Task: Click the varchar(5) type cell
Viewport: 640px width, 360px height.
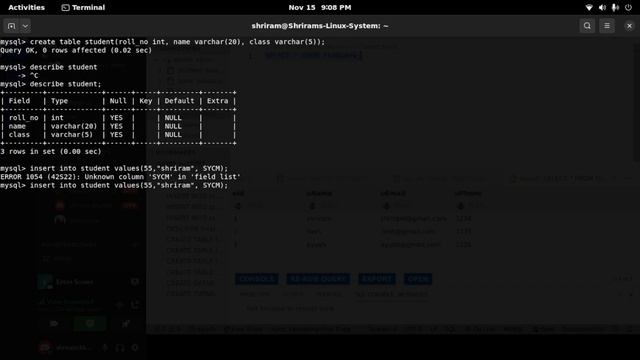Action: pyautogui.click(x=72, y=135)
